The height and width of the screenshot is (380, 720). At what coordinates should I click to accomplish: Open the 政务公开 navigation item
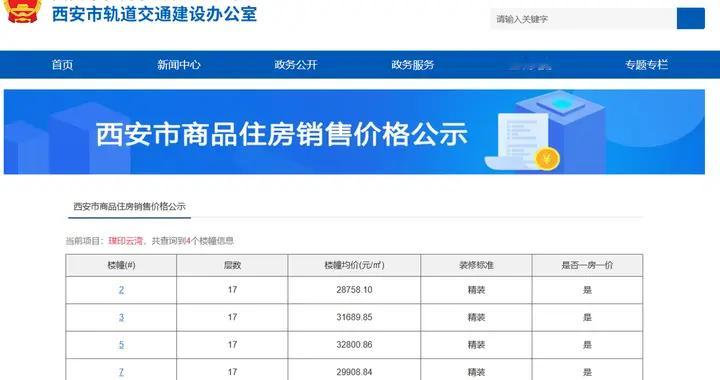pos(296,65)
